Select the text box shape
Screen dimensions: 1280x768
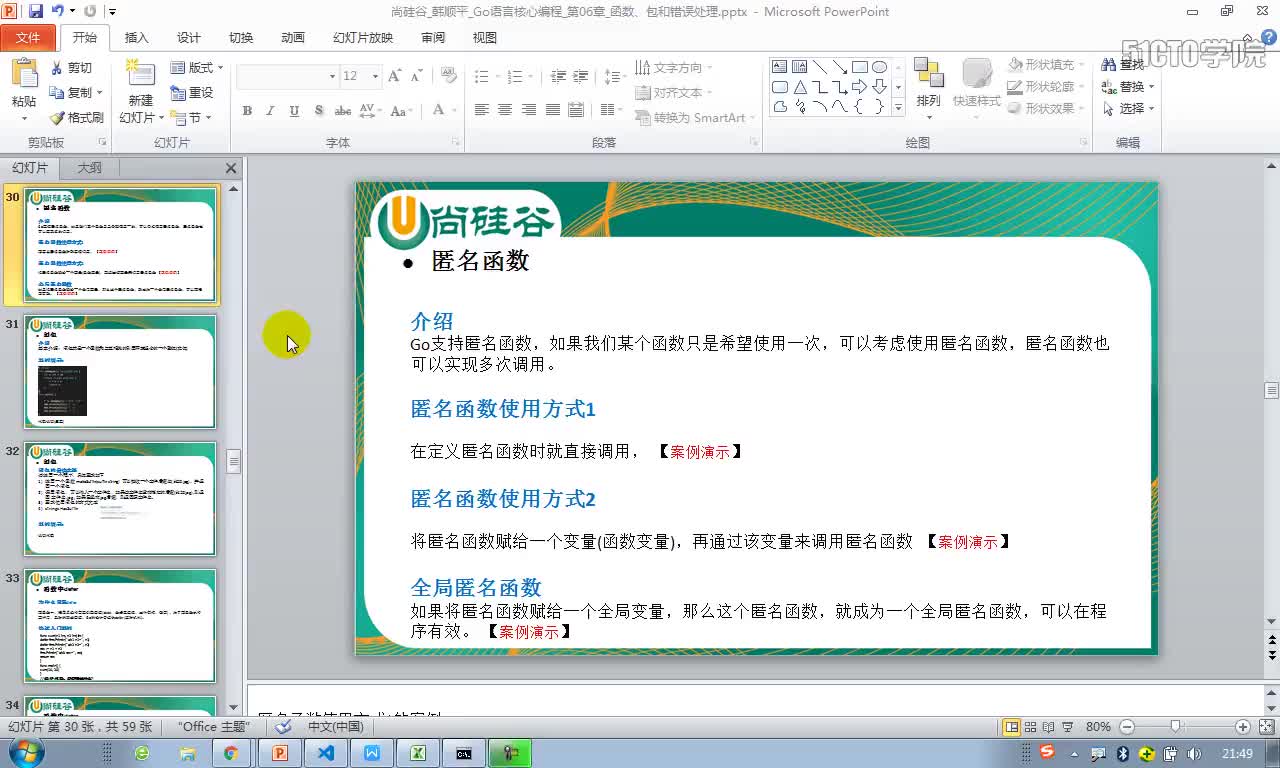pos(780,67)
